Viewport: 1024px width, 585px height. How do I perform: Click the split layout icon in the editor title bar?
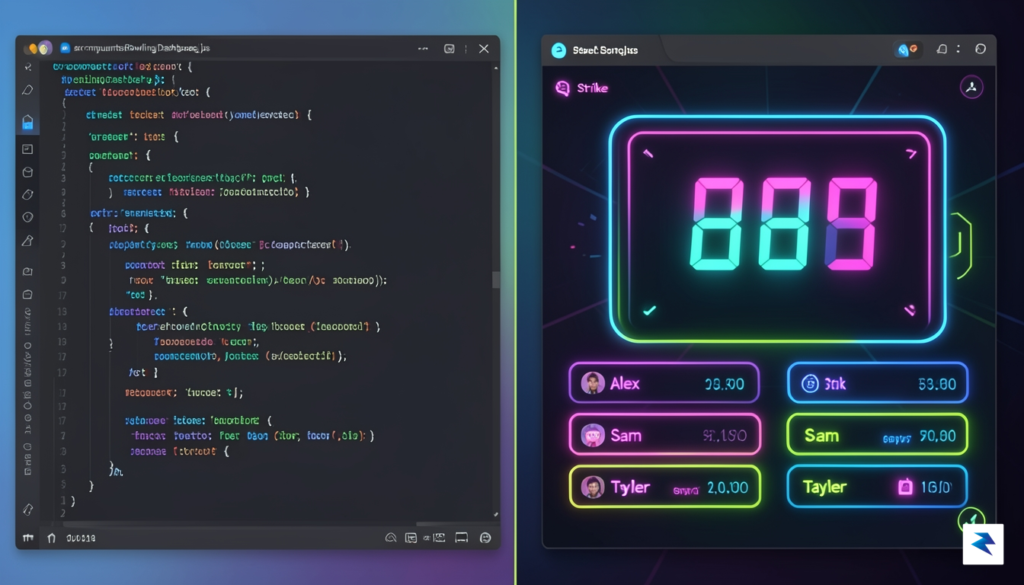(449, 48)
